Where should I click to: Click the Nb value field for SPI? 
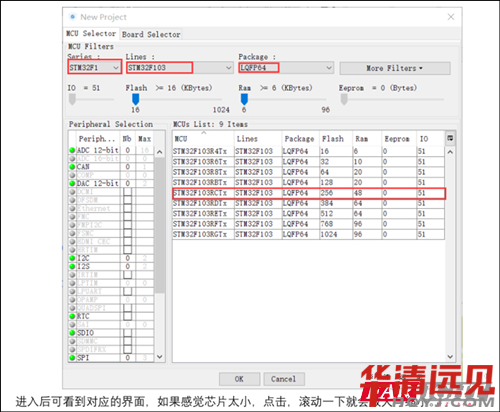(x=128, y=358)
